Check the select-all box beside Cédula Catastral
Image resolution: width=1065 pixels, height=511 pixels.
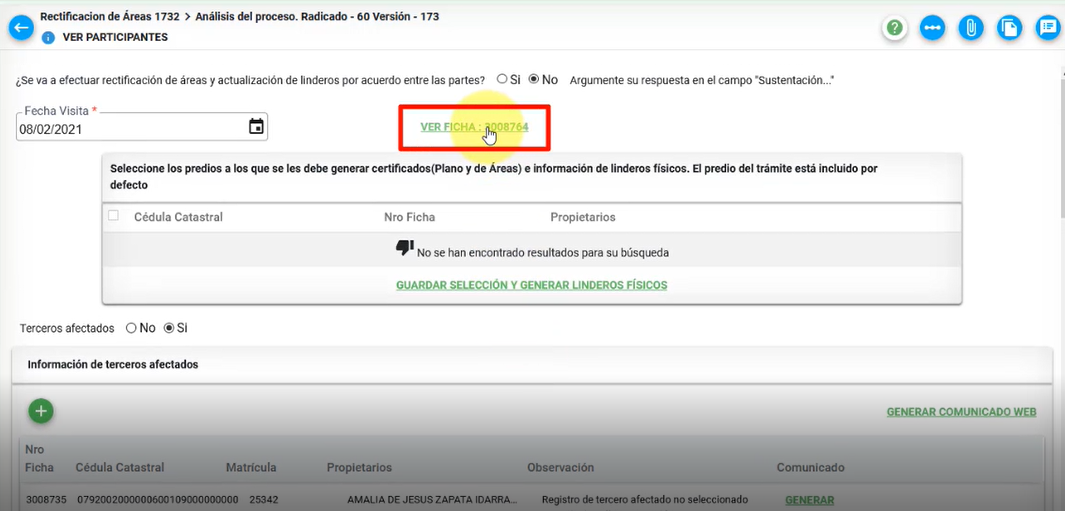pyautogui.click(x=113, y=216)
